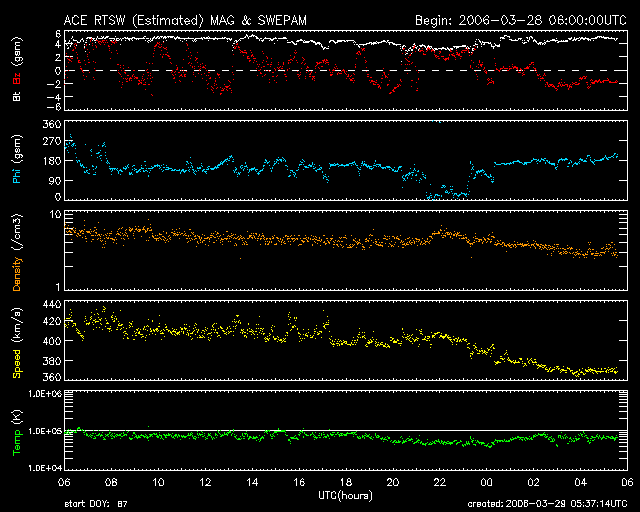This screenshot has width=640, height=512.
Task: Click the "18" hour label on the time axis
Action: [x=346, y=483]
